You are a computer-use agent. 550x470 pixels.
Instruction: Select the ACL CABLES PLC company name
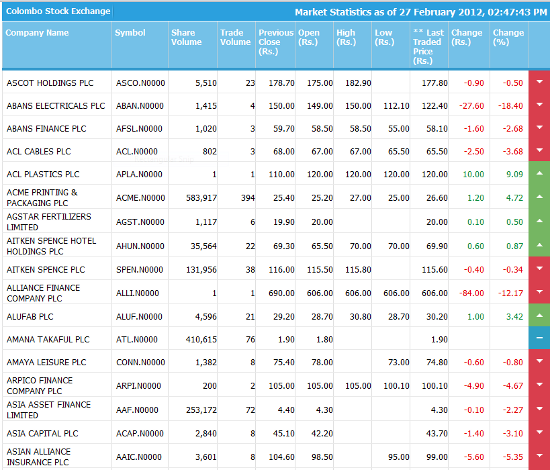39,152
